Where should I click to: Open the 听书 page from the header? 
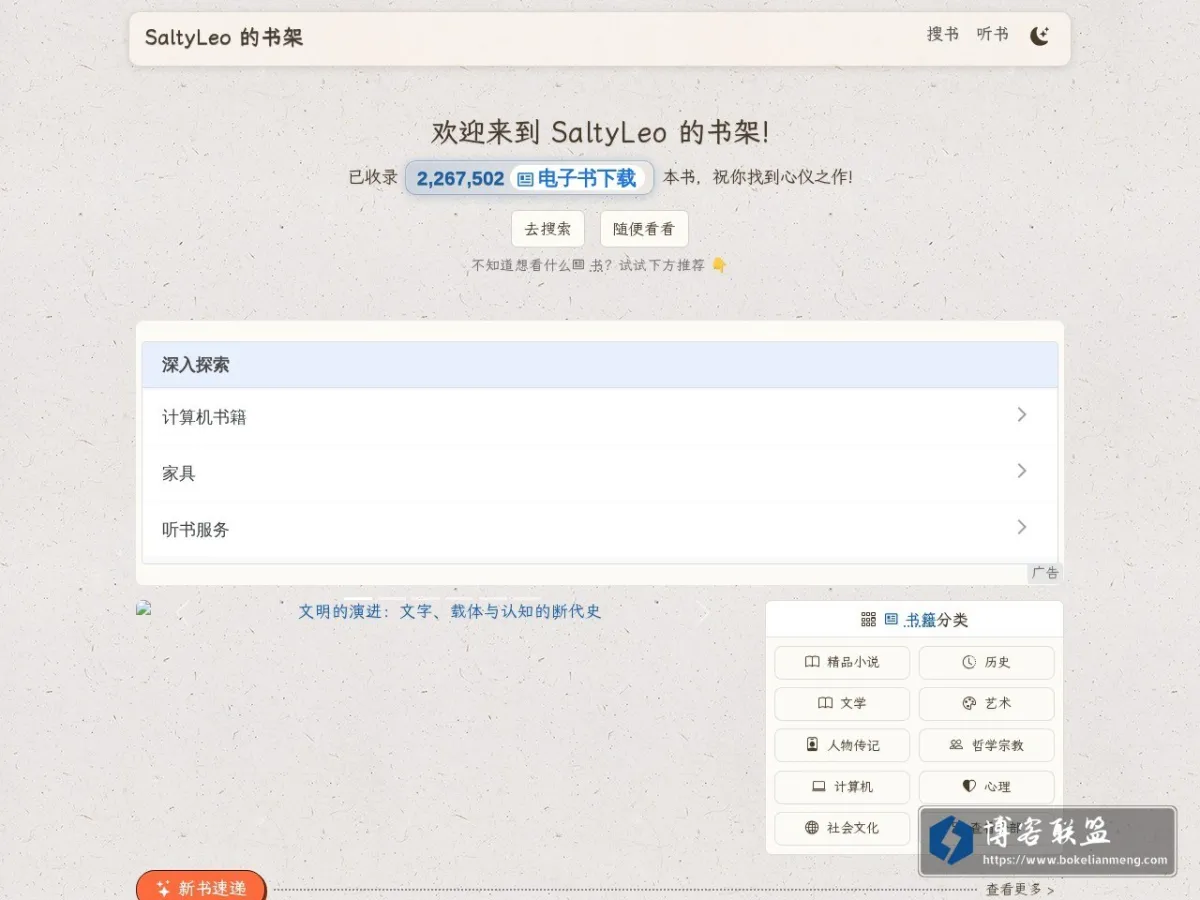tap(992, 34)
